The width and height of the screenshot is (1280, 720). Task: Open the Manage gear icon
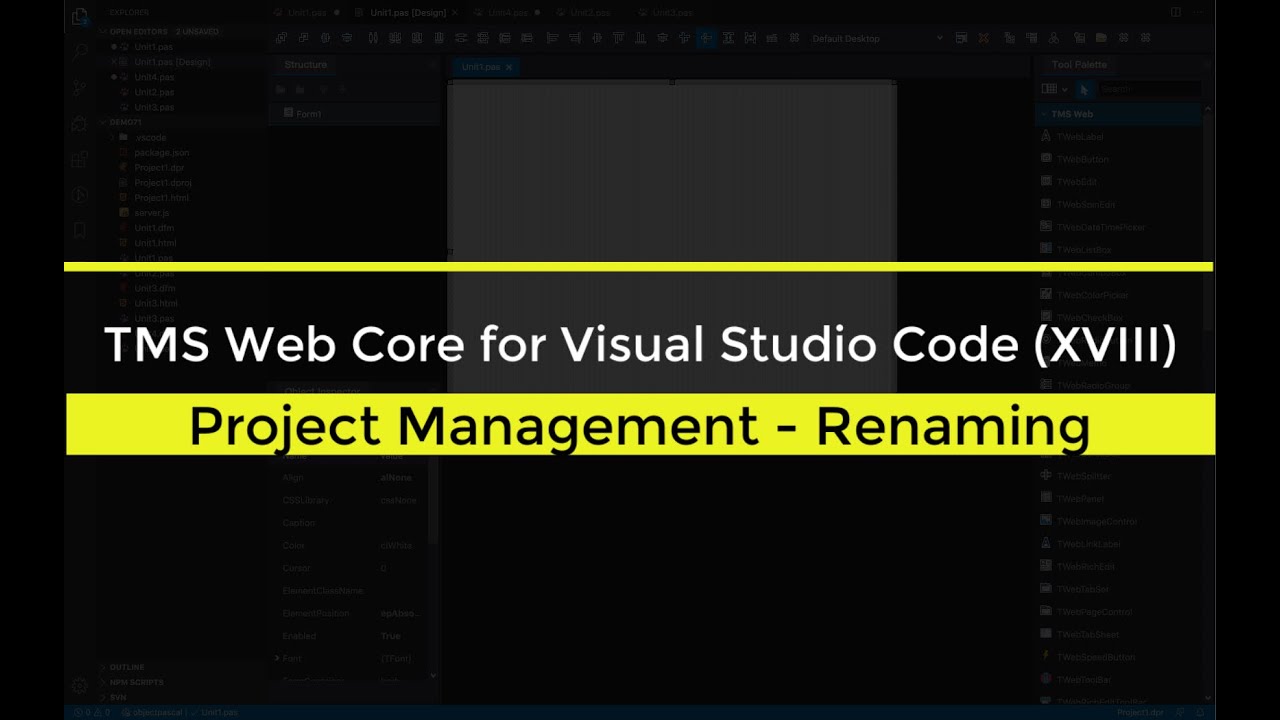click(80, 686)
